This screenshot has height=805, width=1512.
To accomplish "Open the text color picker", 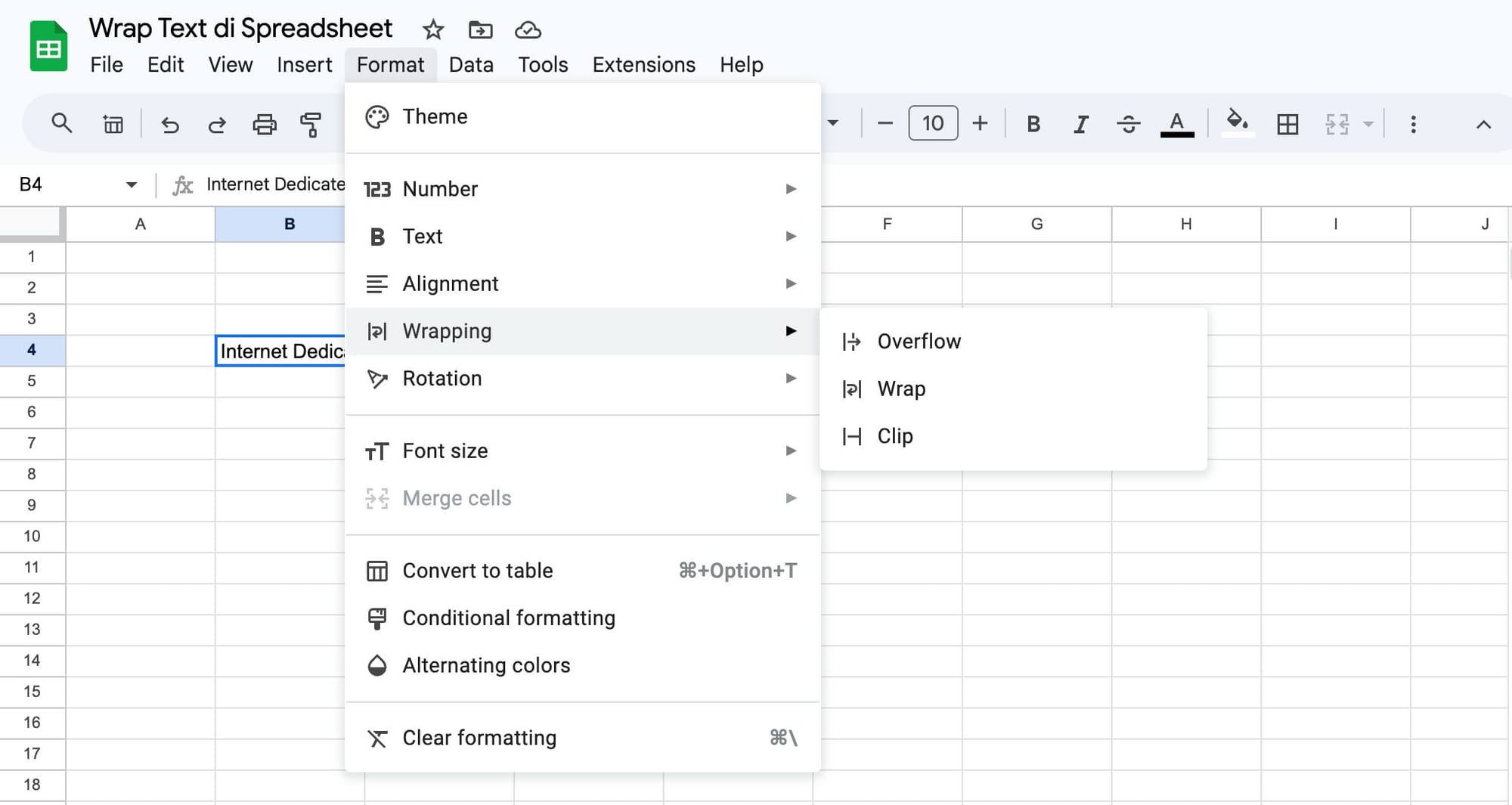I will [1177, 124].
